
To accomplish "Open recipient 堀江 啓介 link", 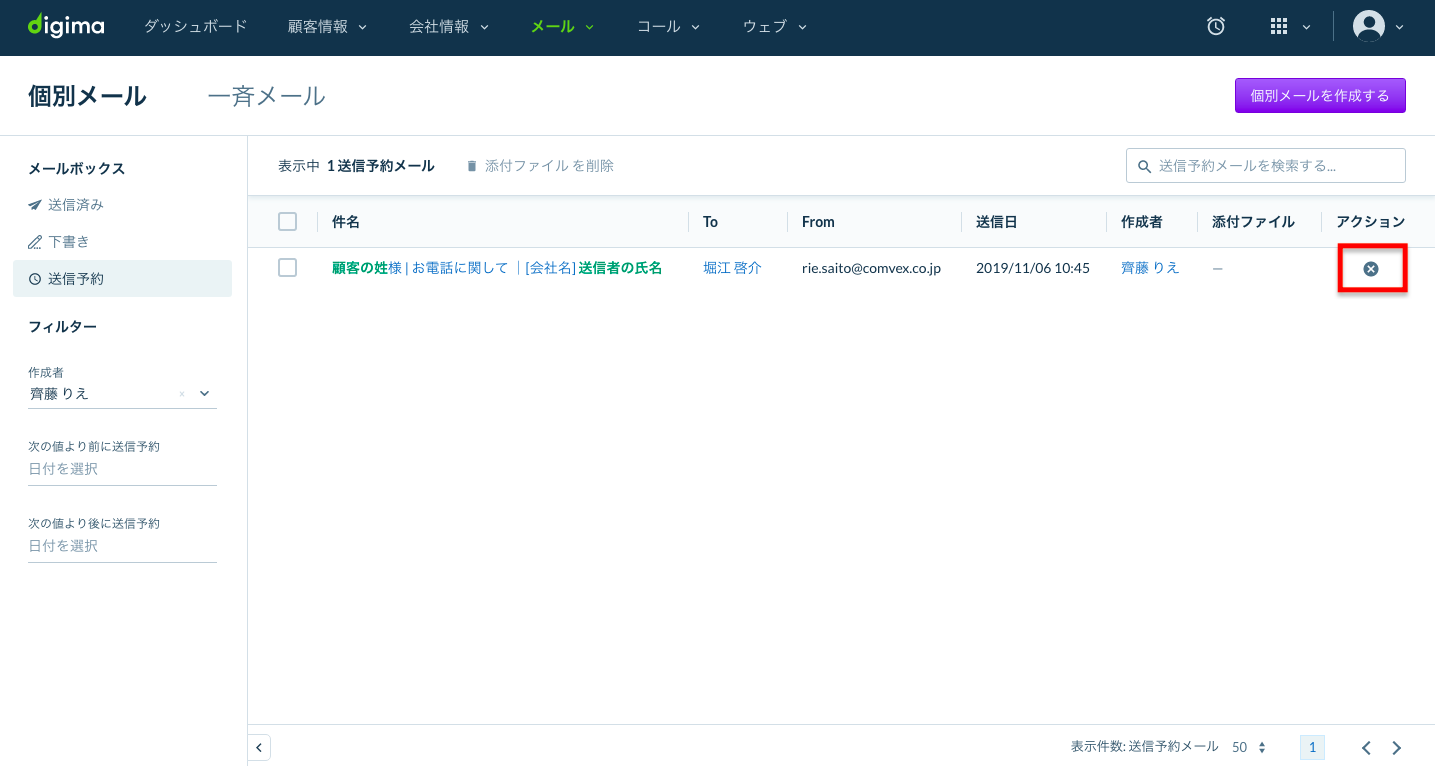I will (732, 268).
